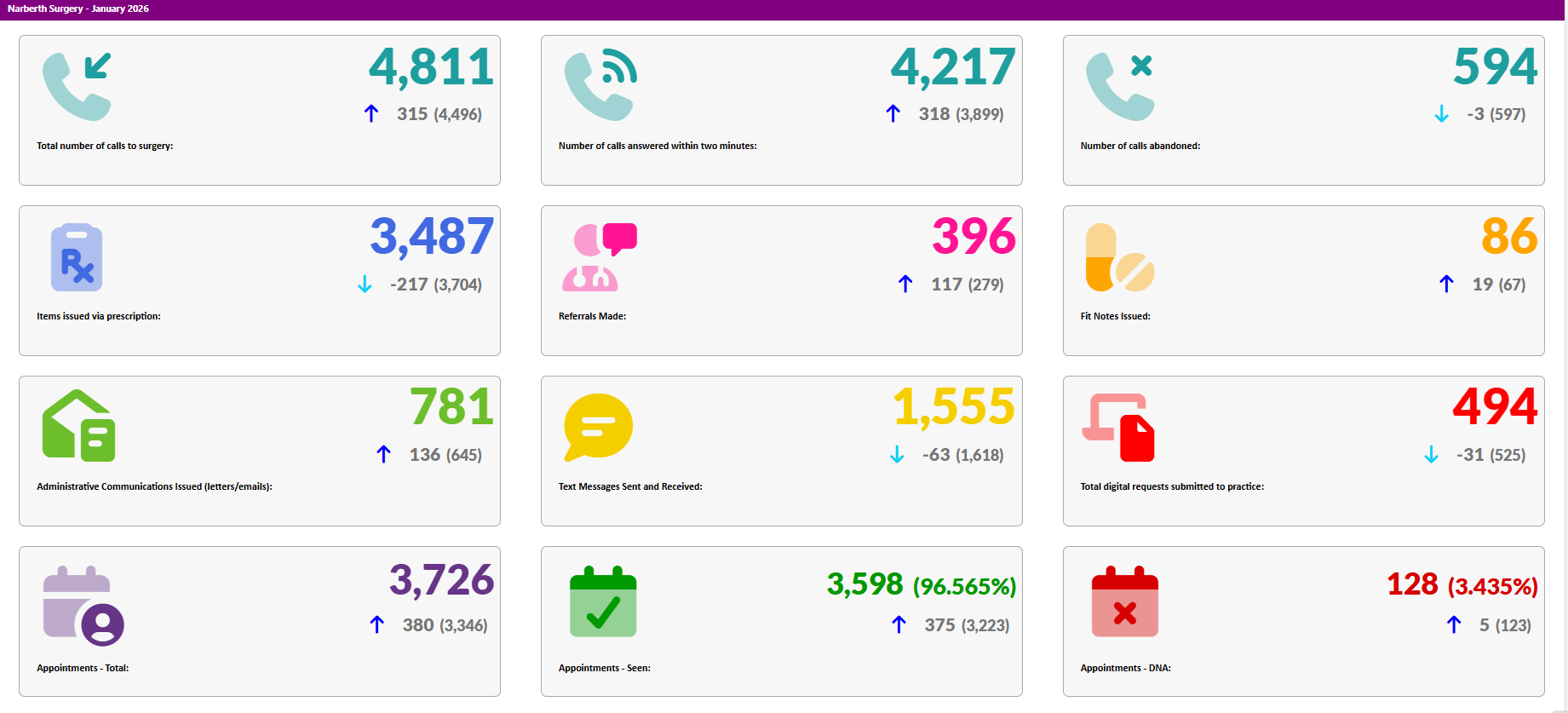Click the green calendar checkmark icon
This screenshot has height=713, width=1568.
point(603,602)
